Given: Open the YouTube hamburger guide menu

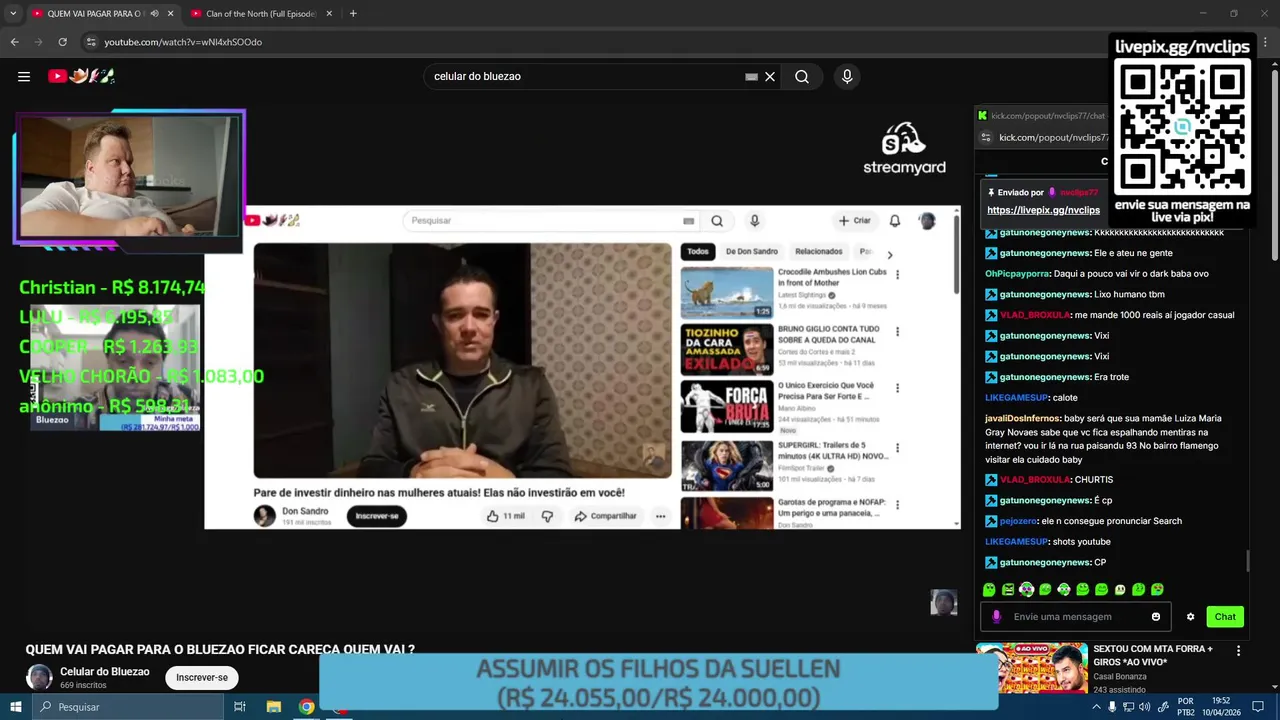Looking at the screenshot, I should [x=24, y=76].
